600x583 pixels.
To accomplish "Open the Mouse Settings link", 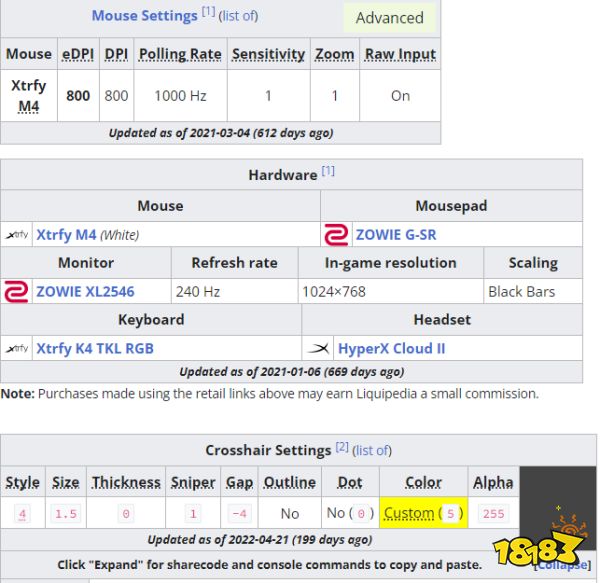I will pyautogui.click(x=145, y=16).
